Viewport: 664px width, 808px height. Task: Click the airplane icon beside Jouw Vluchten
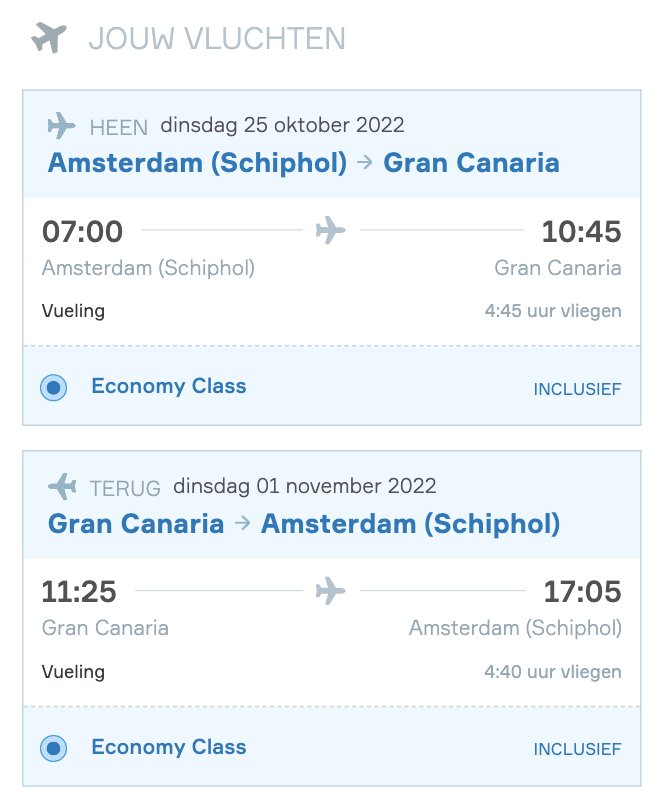click(x=49, y=38)
